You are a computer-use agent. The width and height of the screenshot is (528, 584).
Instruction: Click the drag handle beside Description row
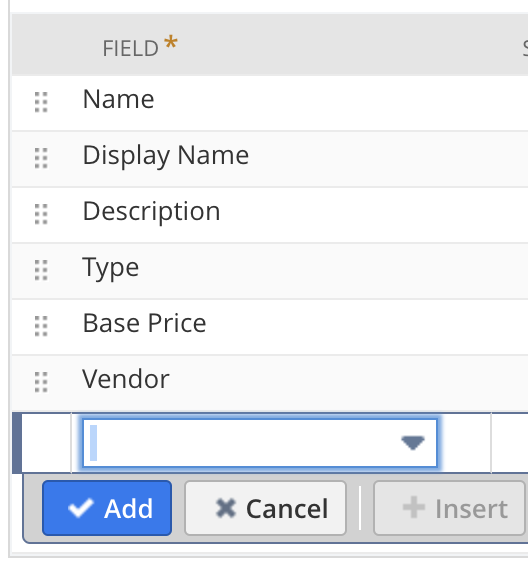click(x=41, y=214)
